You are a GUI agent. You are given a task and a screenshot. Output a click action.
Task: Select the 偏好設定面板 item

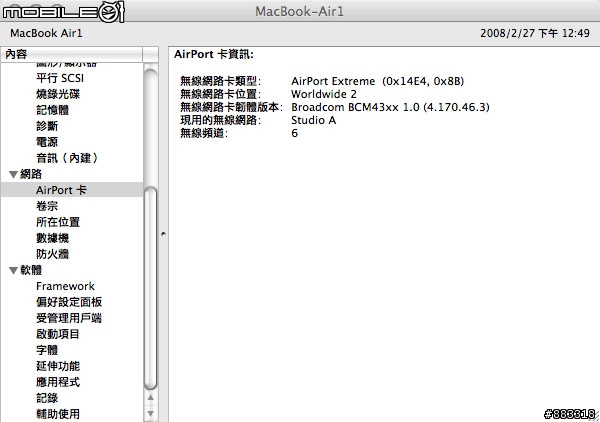[69, 302]
